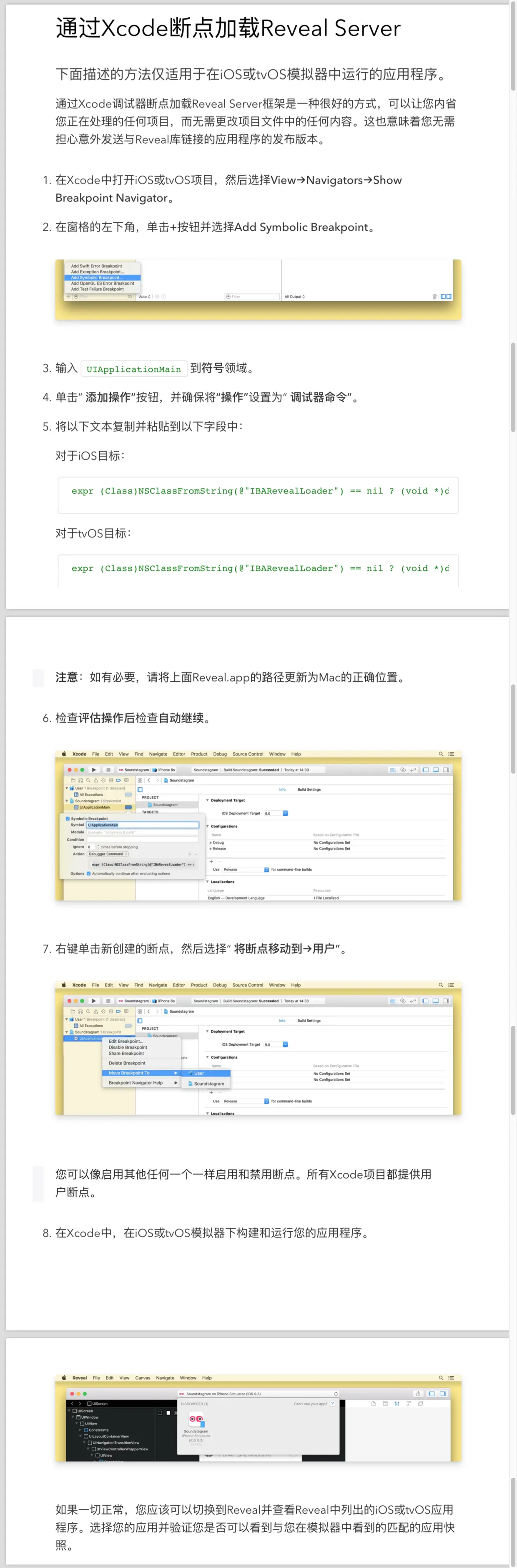Click the iOS target expr code block

[x=258, y=495]
